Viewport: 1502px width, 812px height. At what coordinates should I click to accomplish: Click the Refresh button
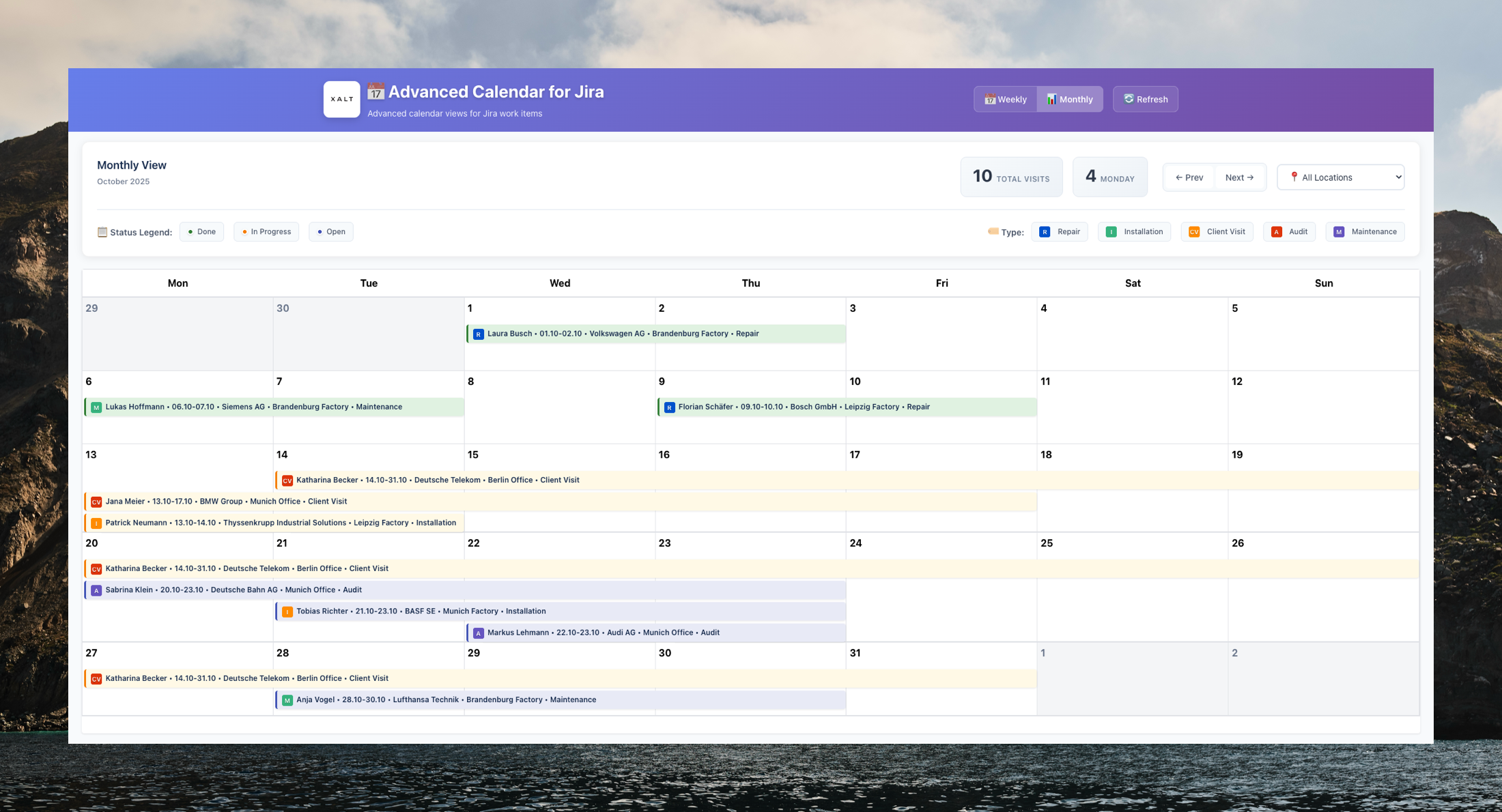tap(1145, 100)
